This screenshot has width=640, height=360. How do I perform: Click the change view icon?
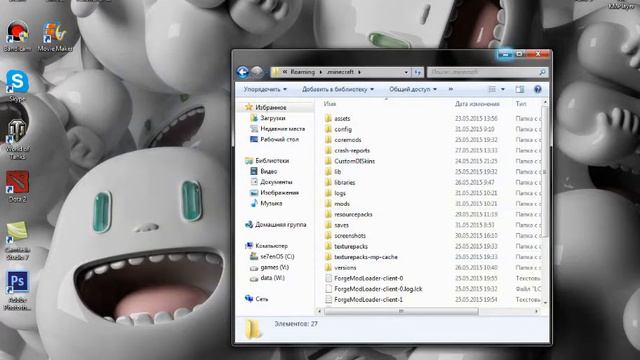pos(492,89)
